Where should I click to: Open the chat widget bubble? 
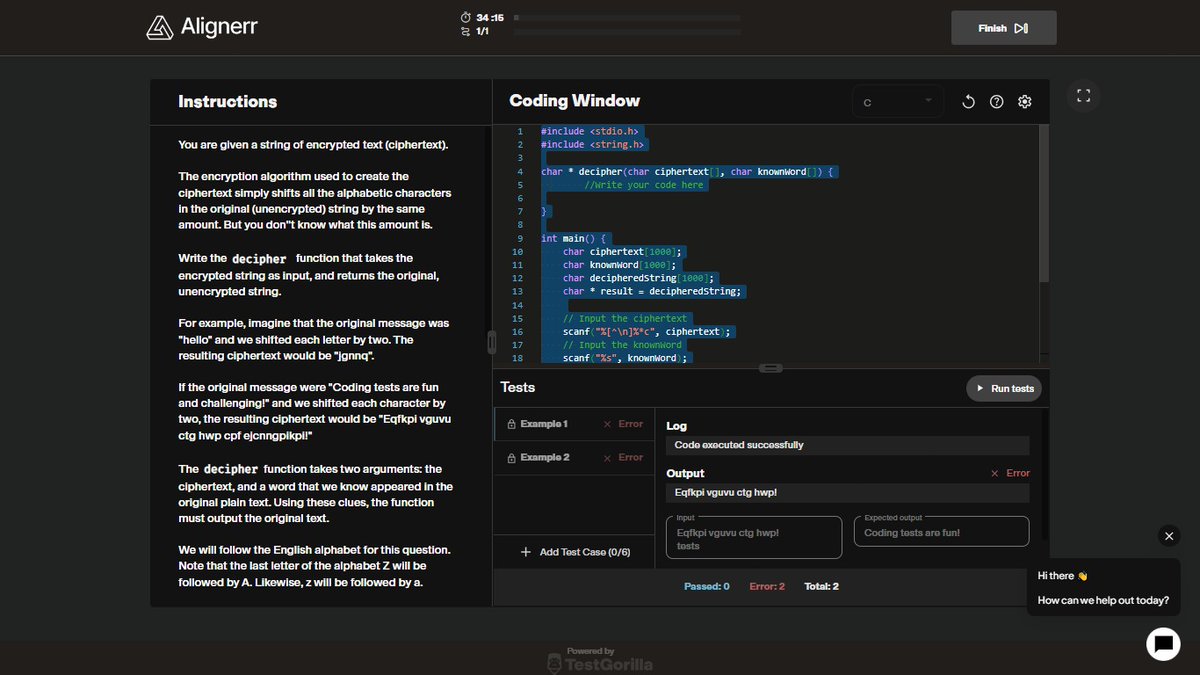pyautogui.click(x=1163, y=644)
